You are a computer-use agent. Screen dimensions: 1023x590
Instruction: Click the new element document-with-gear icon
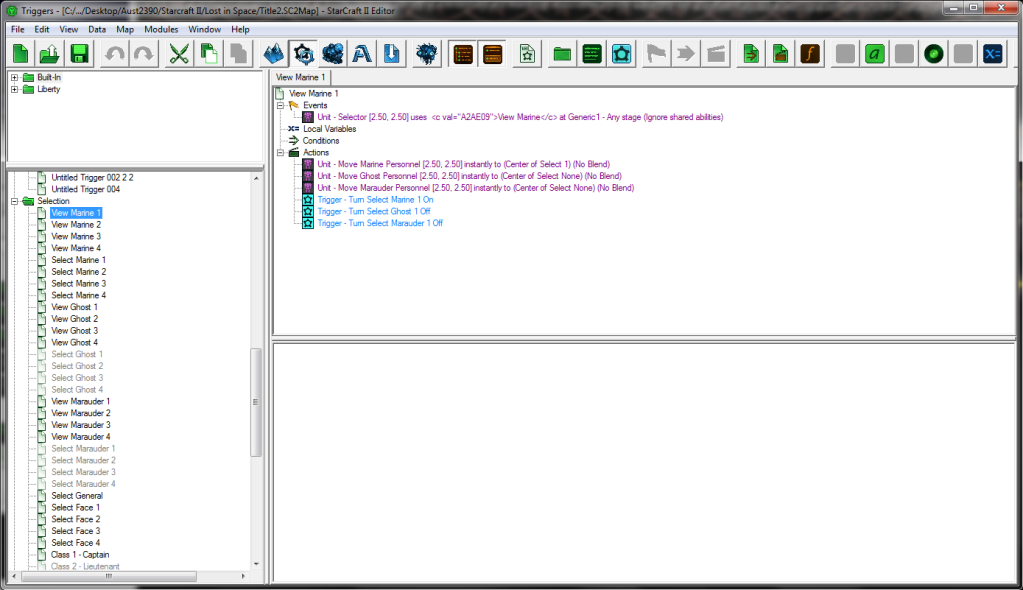[527, 54]
